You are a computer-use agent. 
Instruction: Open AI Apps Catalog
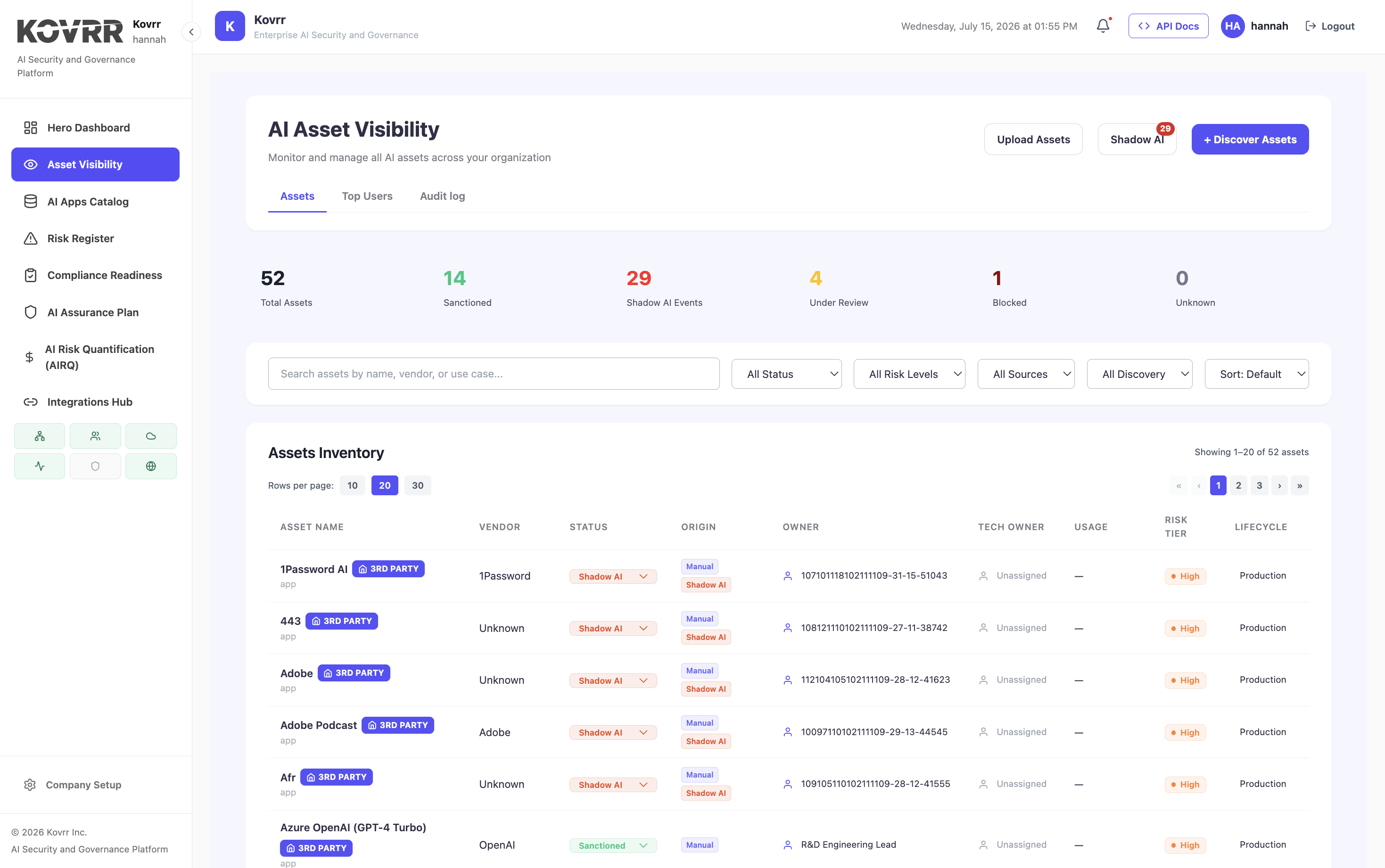(x=95, y=202)
